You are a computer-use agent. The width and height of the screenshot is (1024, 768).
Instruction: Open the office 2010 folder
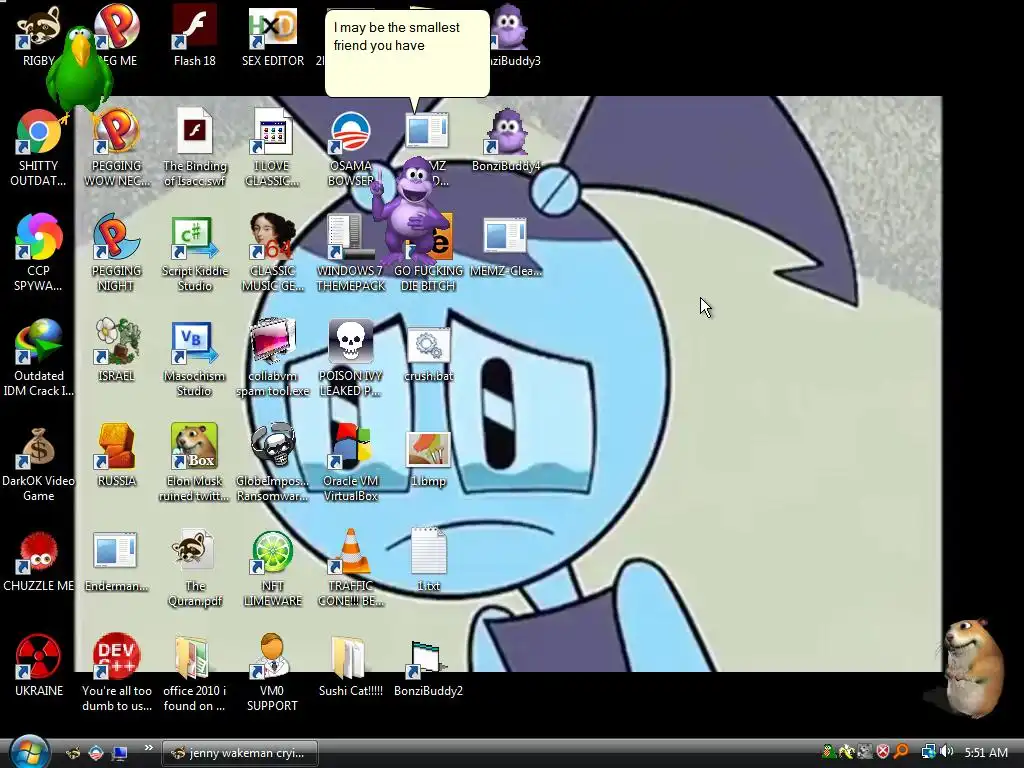click(x=195, y=673)
